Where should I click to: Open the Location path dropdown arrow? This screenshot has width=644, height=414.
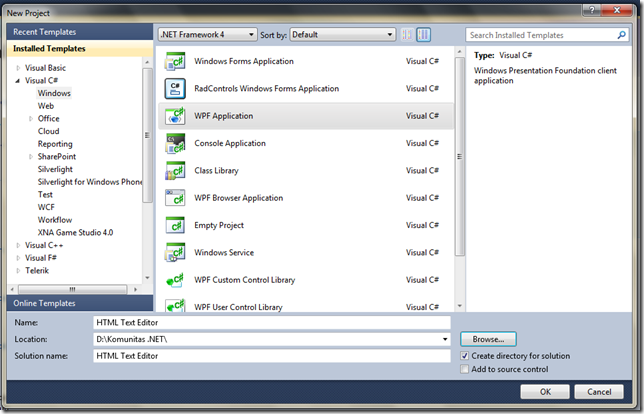coord(445,339)
